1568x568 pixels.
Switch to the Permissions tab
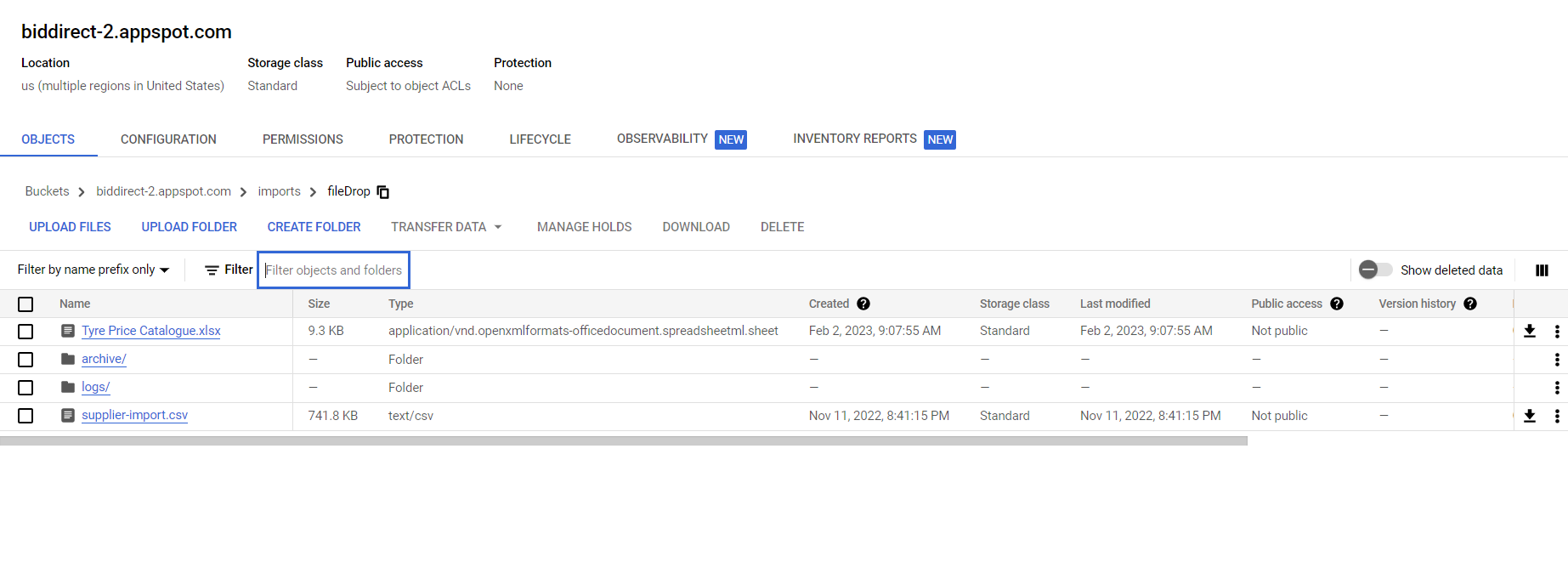click(303, 139)
